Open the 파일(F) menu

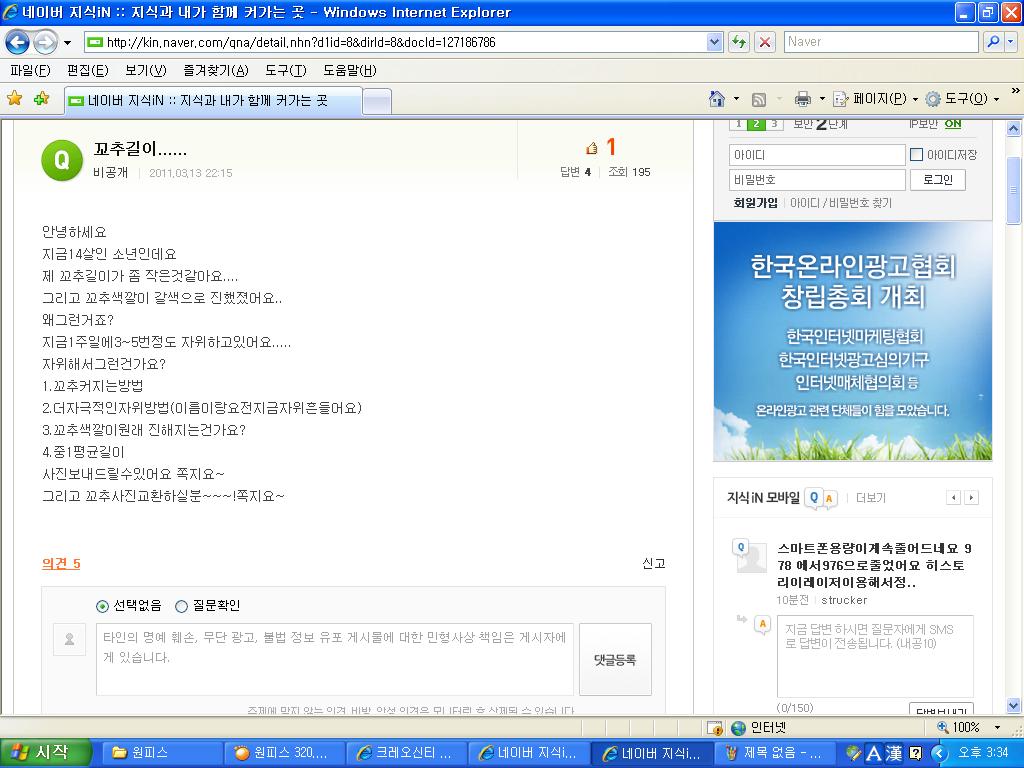click(30, 70)
